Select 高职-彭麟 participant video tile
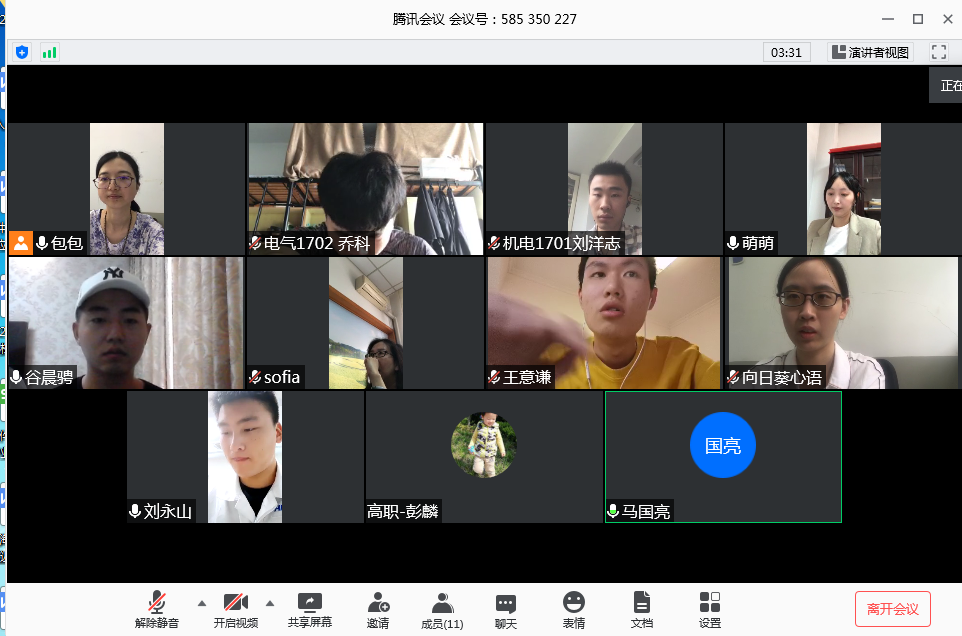The width and height of the screenshot is (962, 636). tap(484, 456)
